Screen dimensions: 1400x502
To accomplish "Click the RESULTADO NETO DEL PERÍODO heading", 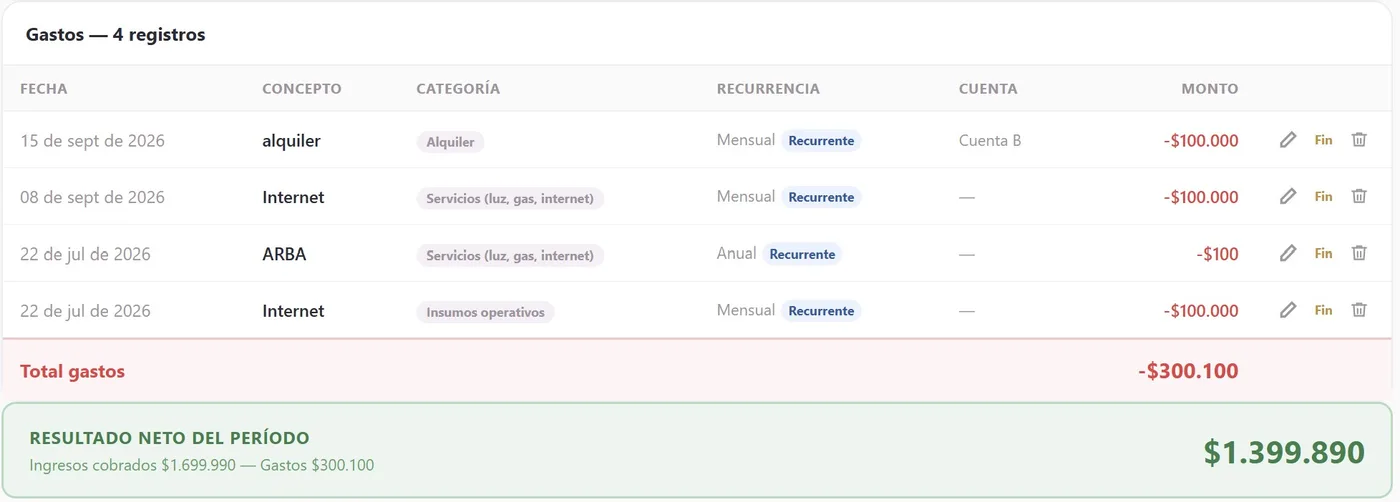I will [169, 438].
